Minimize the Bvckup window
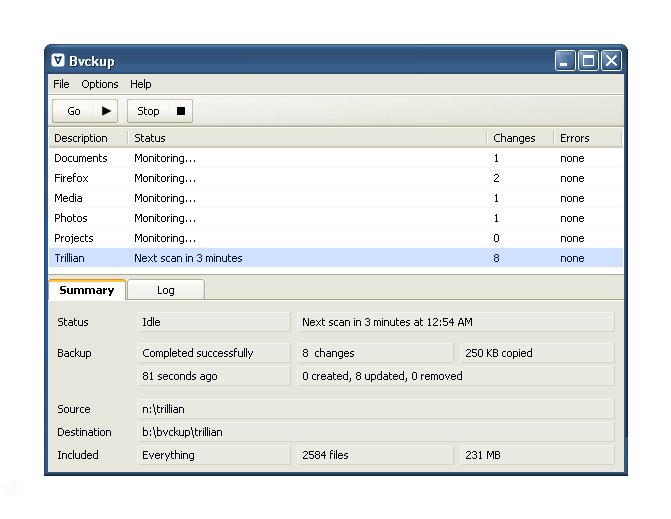671x519 pixels. (565, 60)
